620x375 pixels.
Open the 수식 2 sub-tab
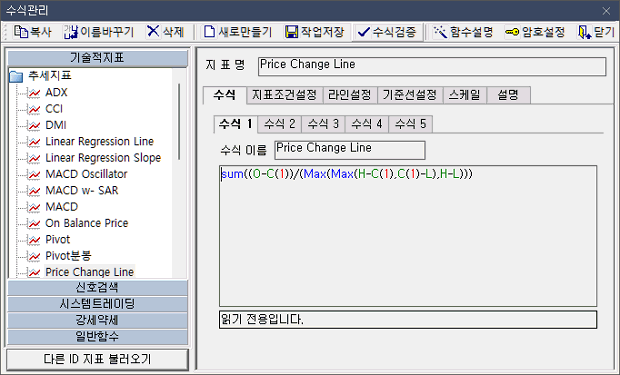[280, 124]
